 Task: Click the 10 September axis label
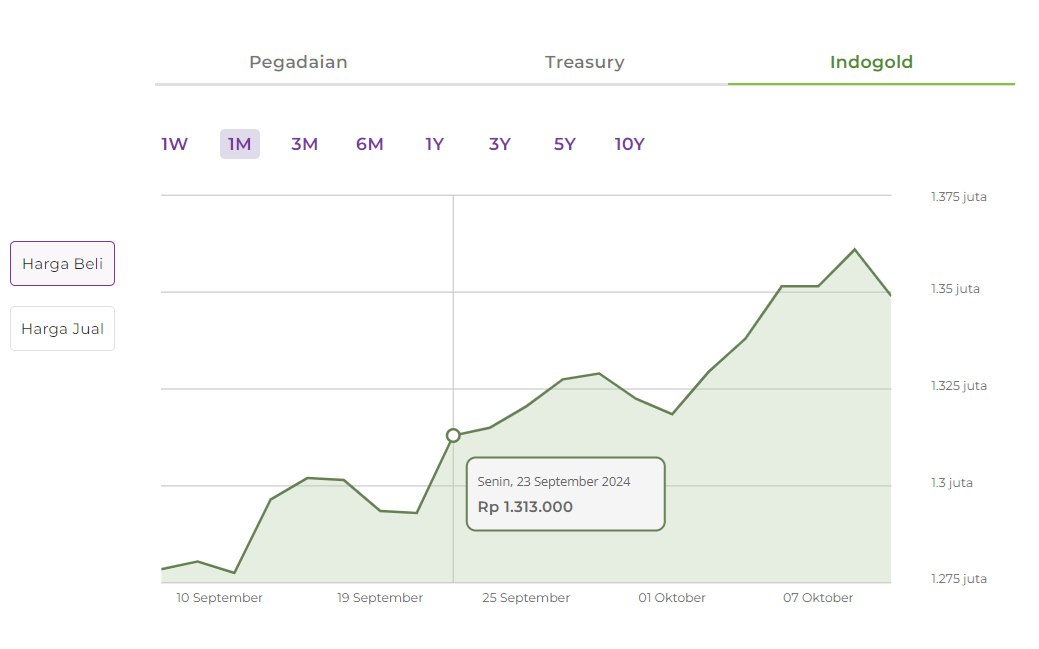coord(219,598)
